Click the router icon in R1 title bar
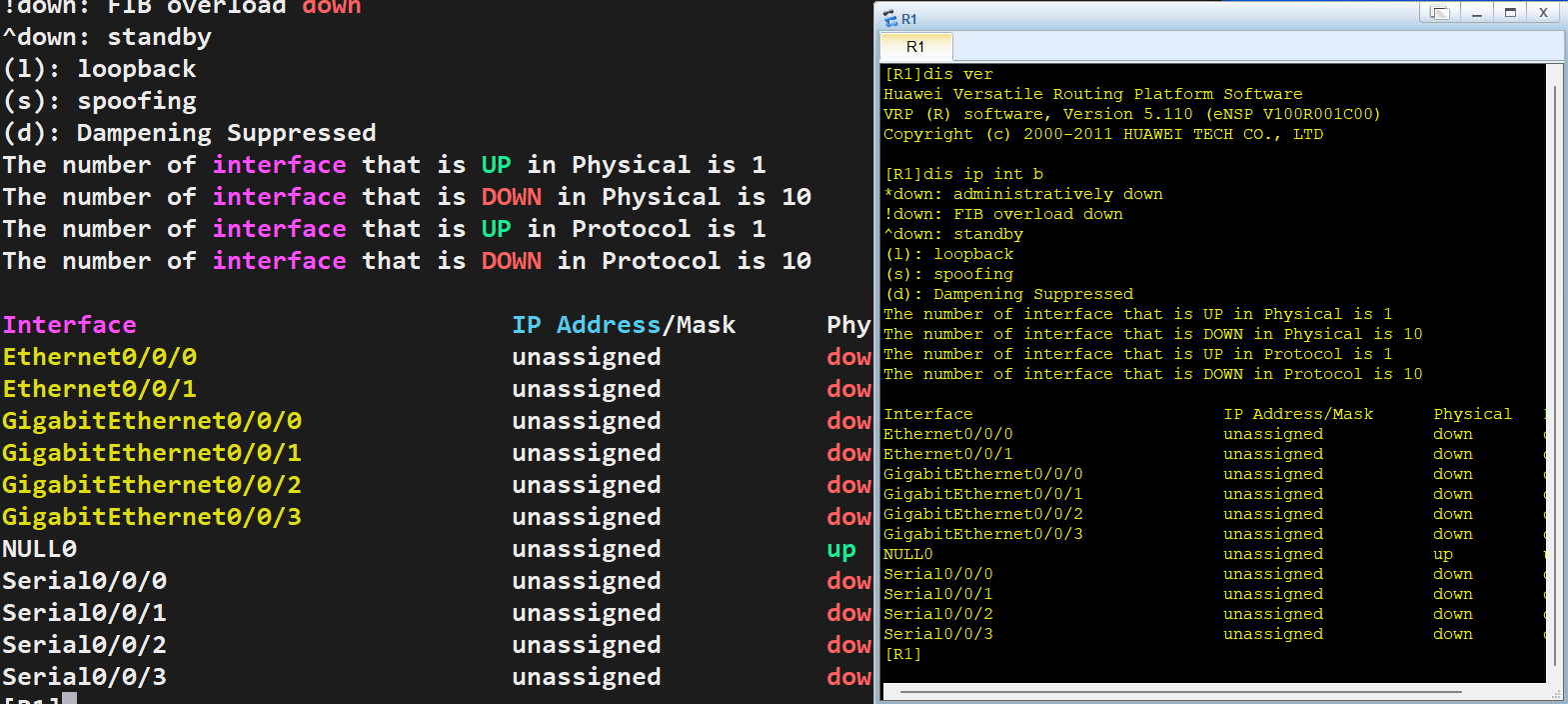The width and height of the screenshot is (1568, 704). coord(890,18)
